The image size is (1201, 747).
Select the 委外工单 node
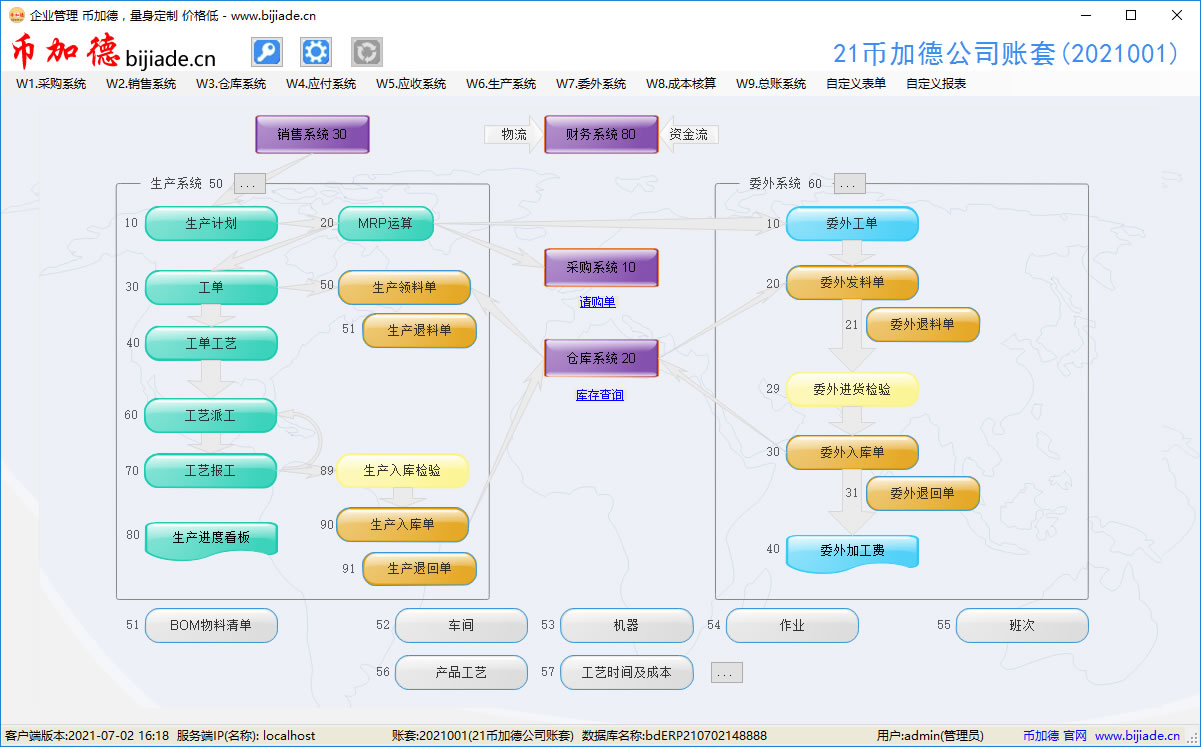[852, 223]
